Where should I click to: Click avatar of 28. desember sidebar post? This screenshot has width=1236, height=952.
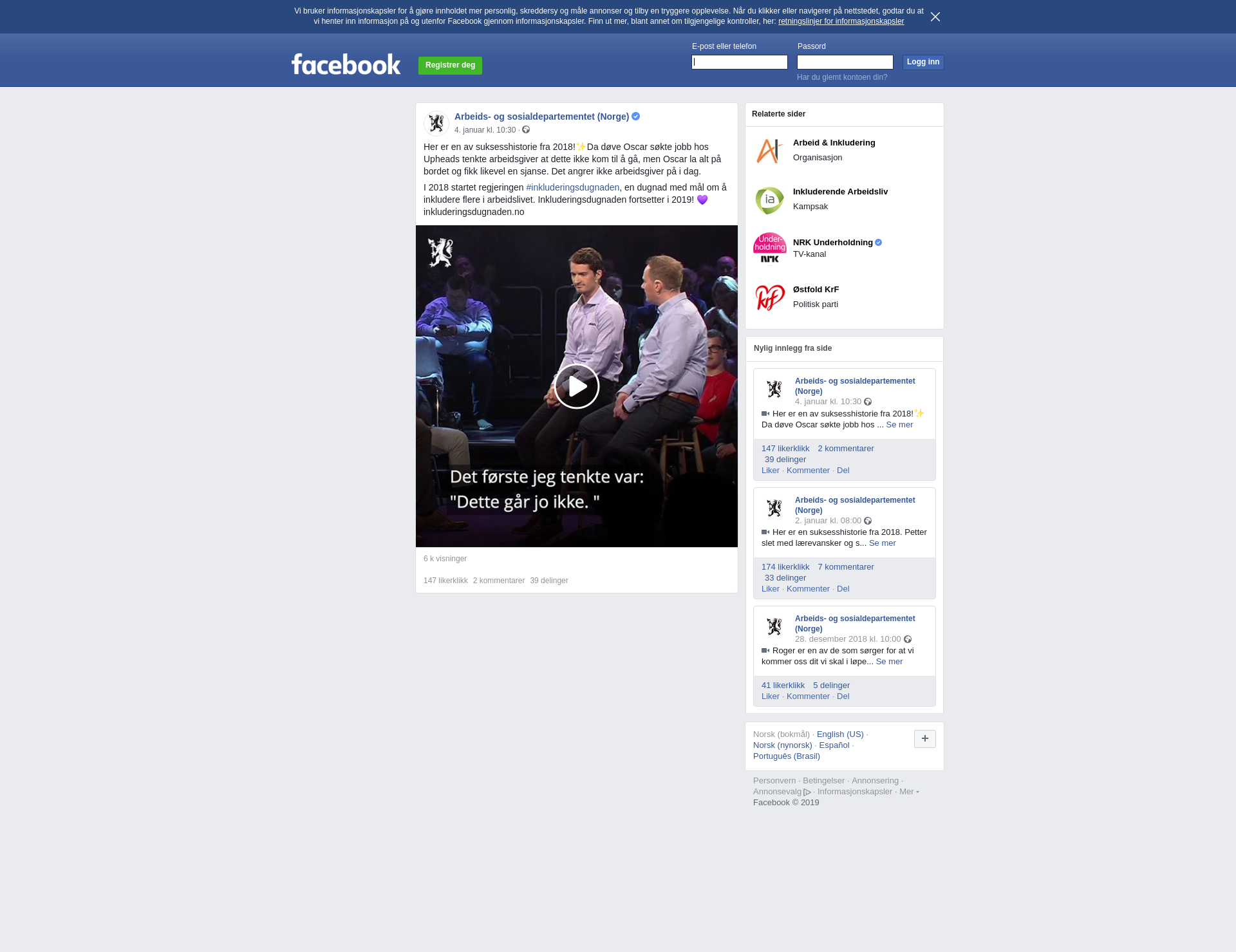[774, 626]
